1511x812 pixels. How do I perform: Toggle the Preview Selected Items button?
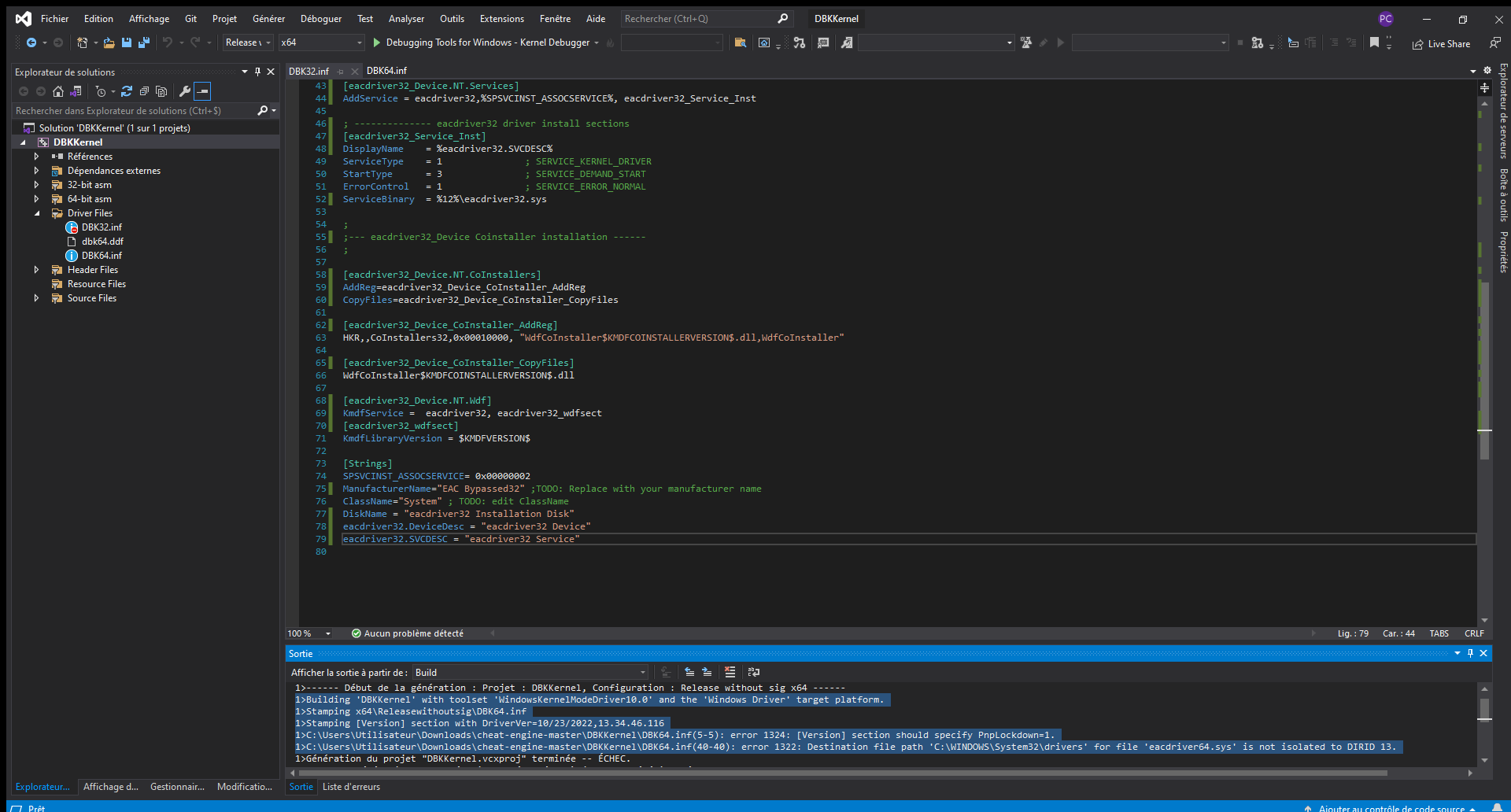click(202, 91)
